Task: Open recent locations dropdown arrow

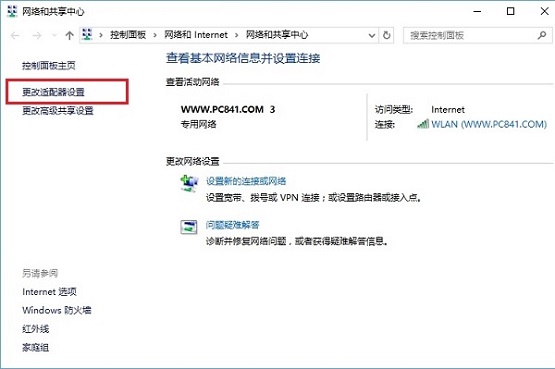Action: tap(54, 35)
